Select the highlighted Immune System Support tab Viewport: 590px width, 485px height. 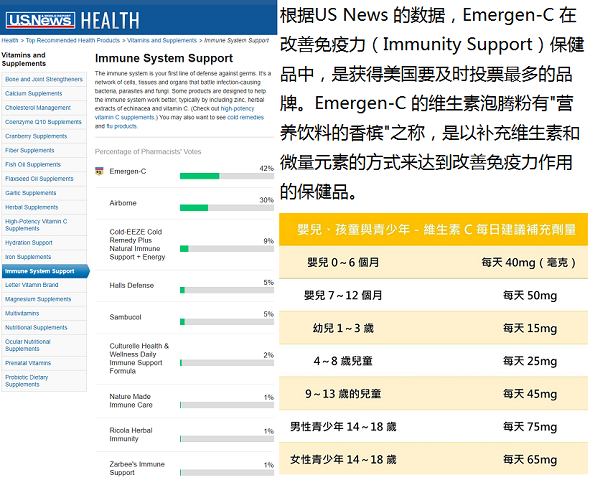point(46,271)
